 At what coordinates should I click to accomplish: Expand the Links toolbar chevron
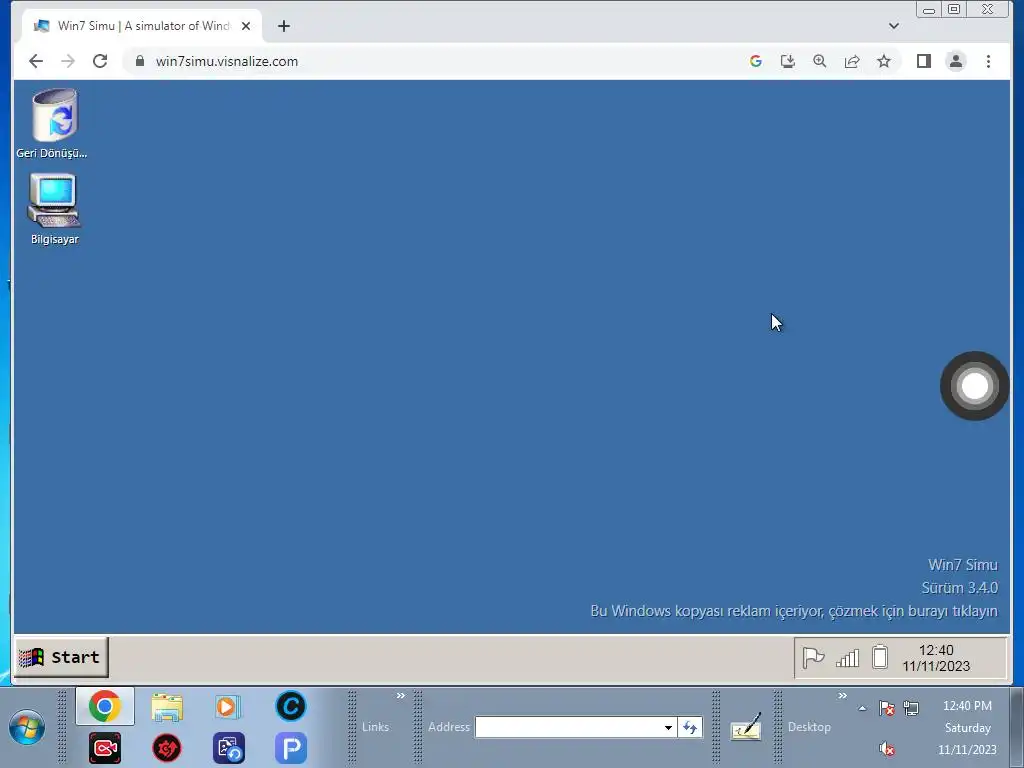pyautogui.click(x=400, y=696)
